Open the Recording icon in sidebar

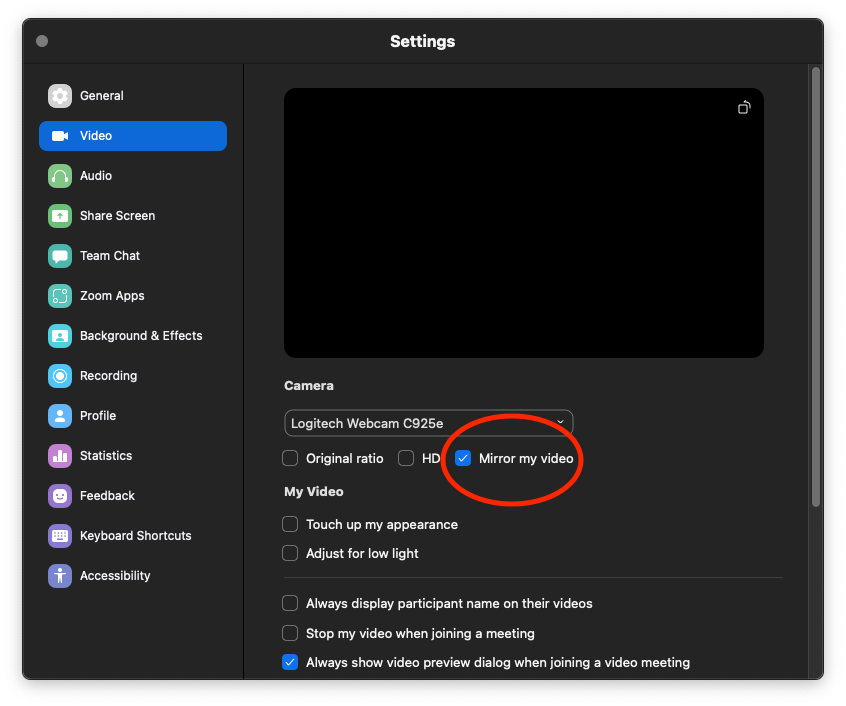click(x=60, y=376)
